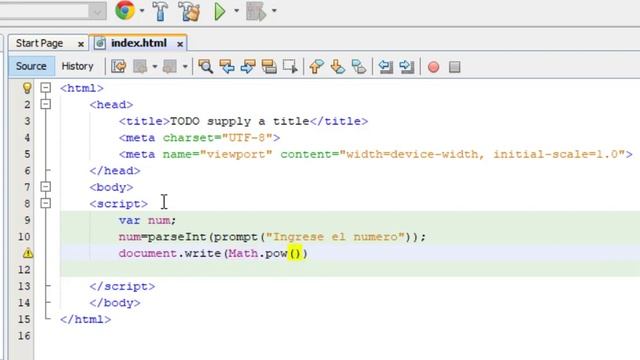Screen dimensions: 640x360
Task: Switch to History view
Action: 78,66
